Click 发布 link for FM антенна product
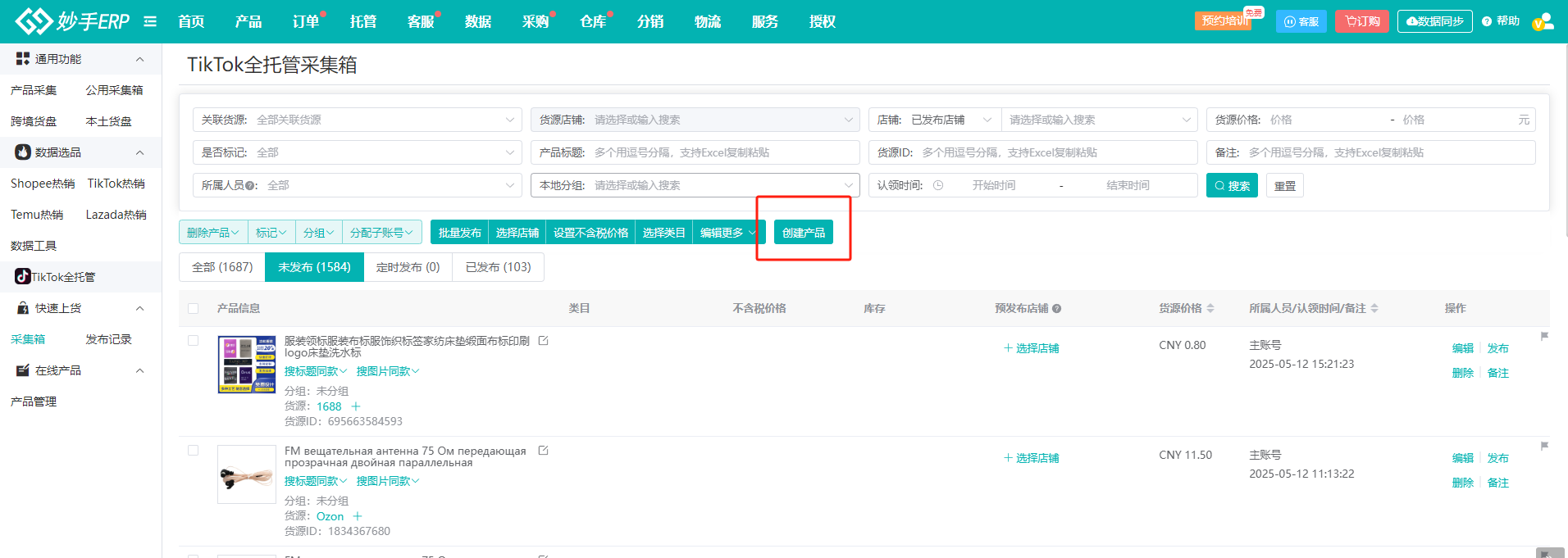 1498,458
